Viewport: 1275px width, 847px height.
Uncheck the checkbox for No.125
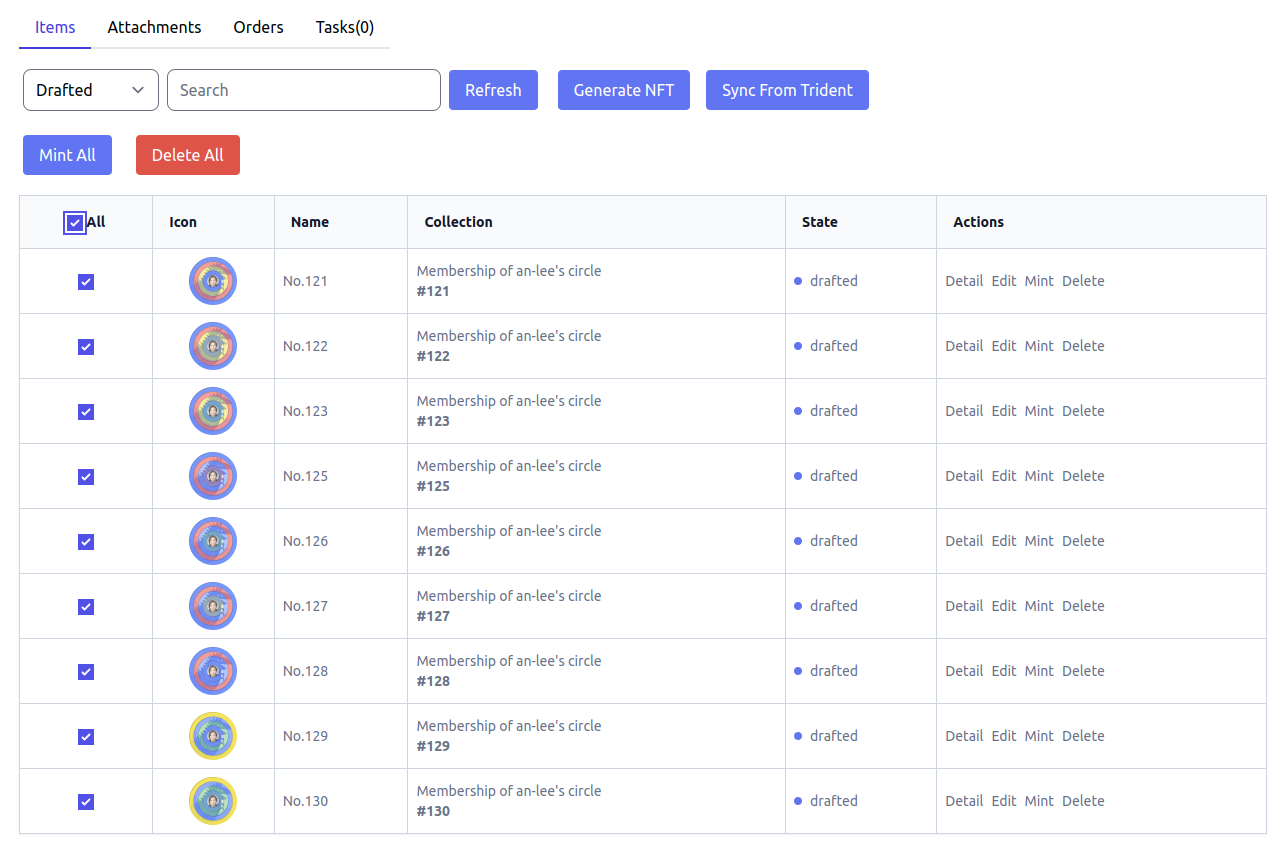coord(86,477)
